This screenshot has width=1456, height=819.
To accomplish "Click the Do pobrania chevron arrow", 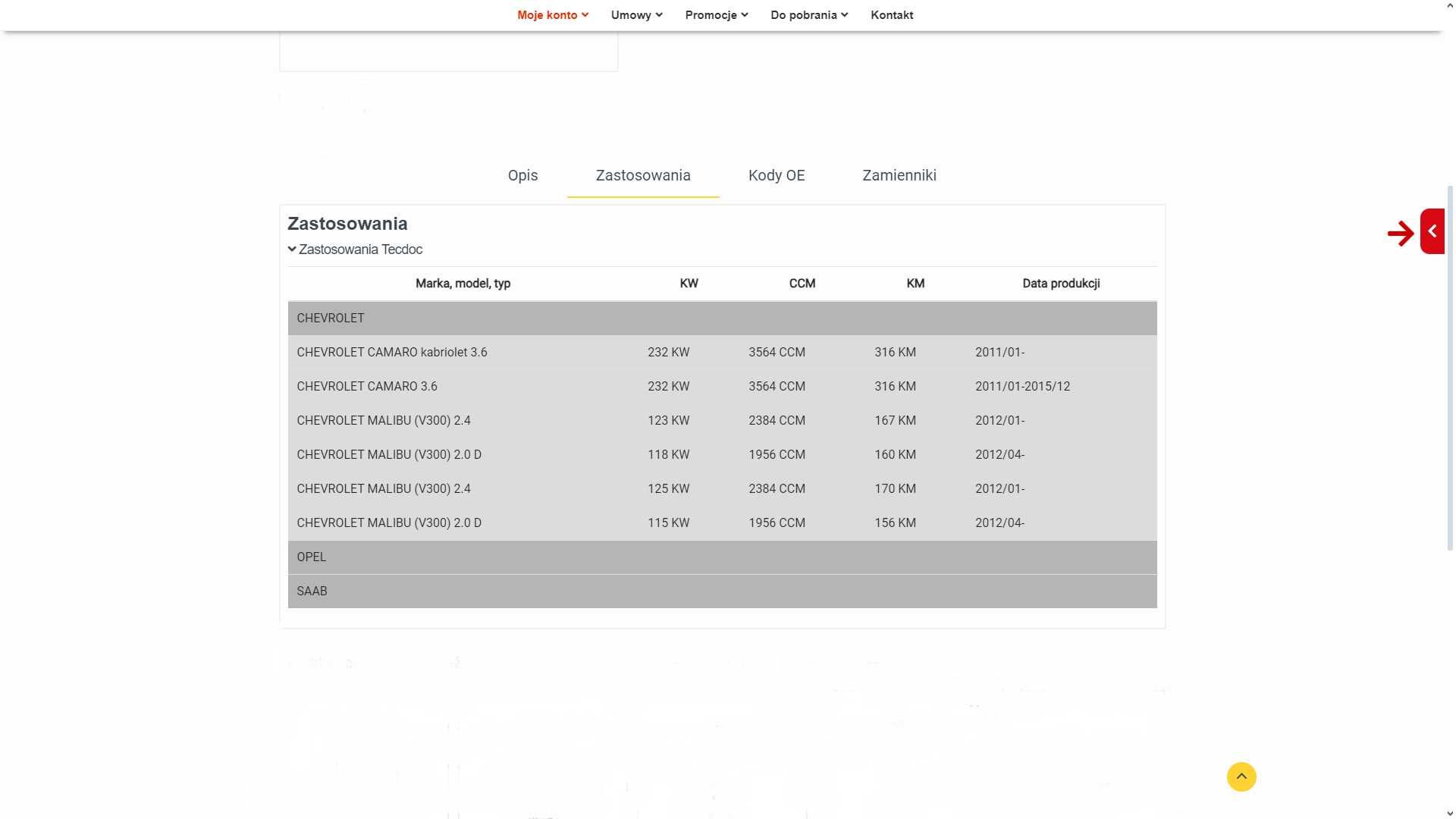I will pos(845,15).
